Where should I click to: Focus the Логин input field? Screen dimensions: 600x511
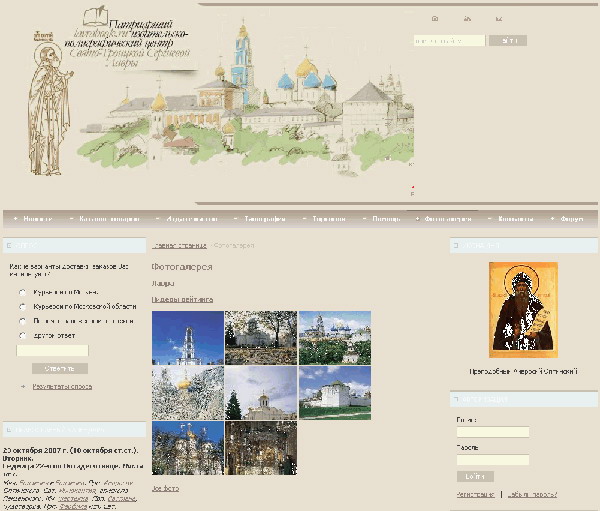click(493, 432)
